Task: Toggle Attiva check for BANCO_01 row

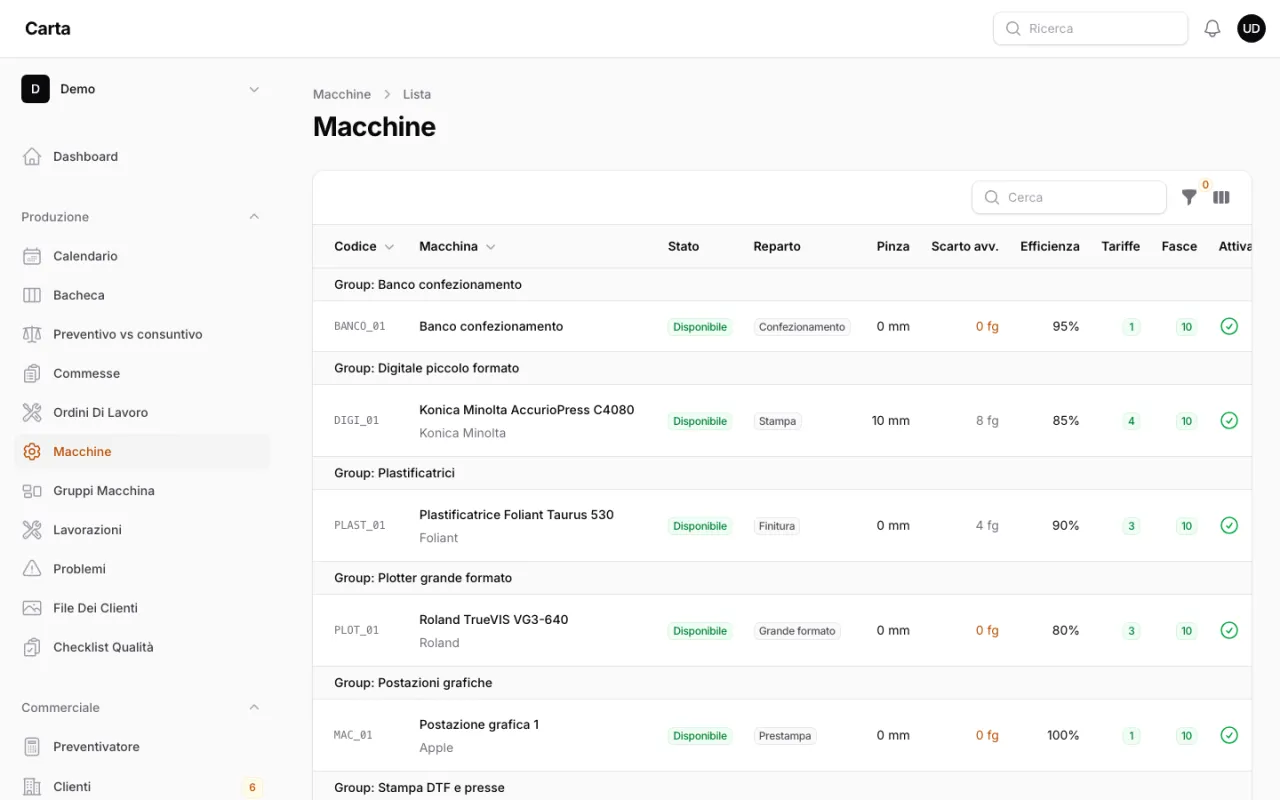Action: pyautogui.click(x=1229, y=326)
